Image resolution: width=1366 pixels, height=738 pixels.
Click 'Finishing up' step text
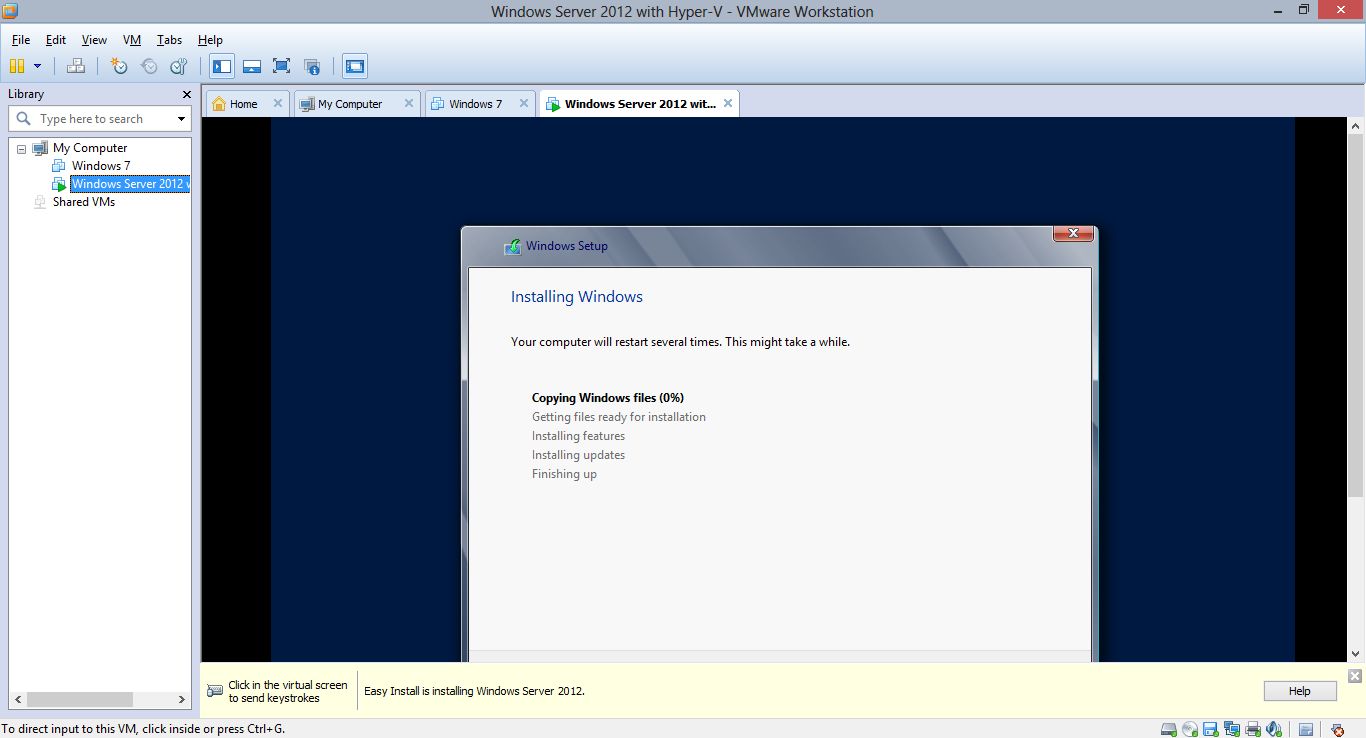(564, 474)
